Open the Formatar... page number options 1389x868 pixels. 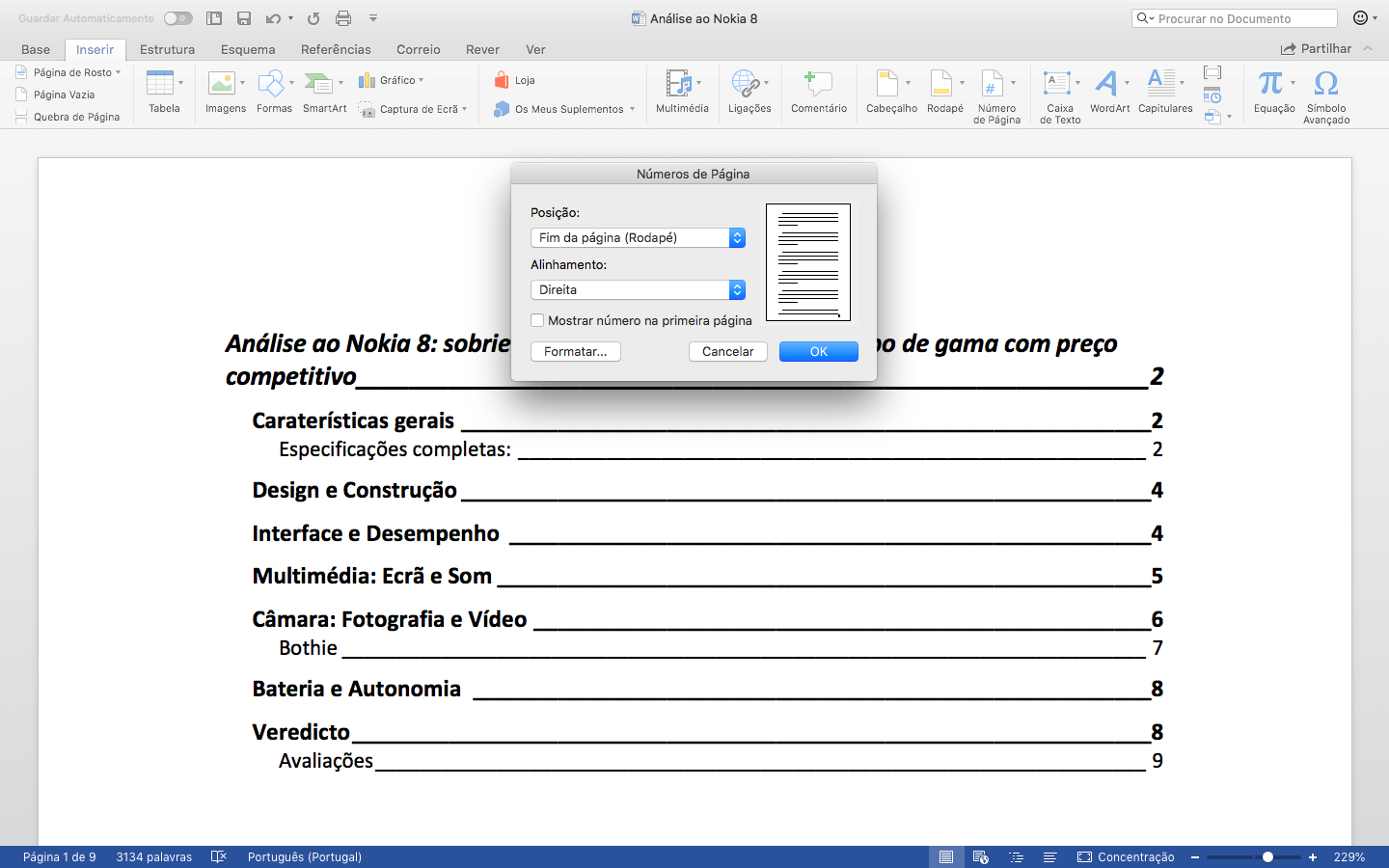pos(575,351)
